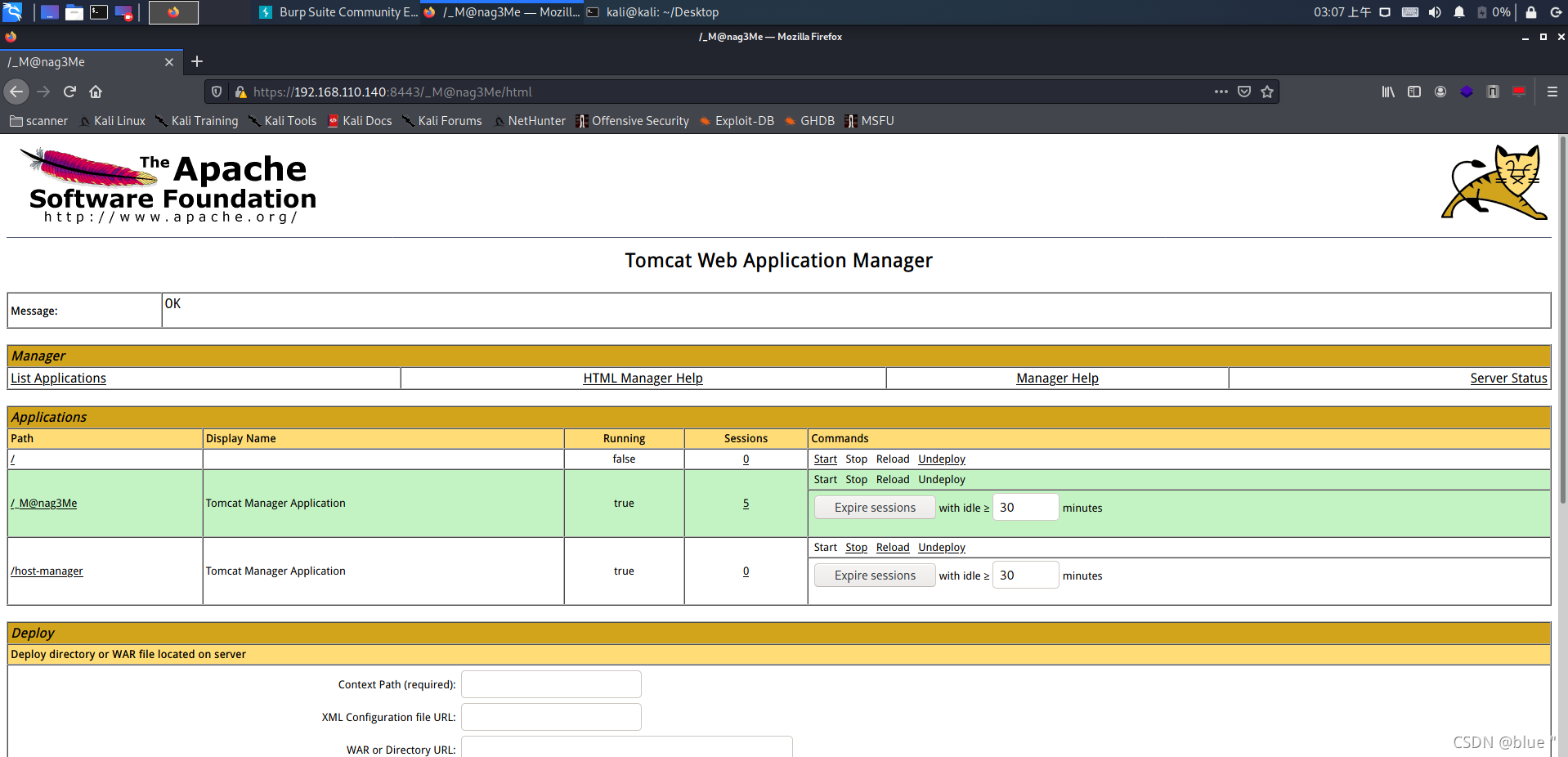
Task: Open the Server Status link
Action: tap(1508, 378)
